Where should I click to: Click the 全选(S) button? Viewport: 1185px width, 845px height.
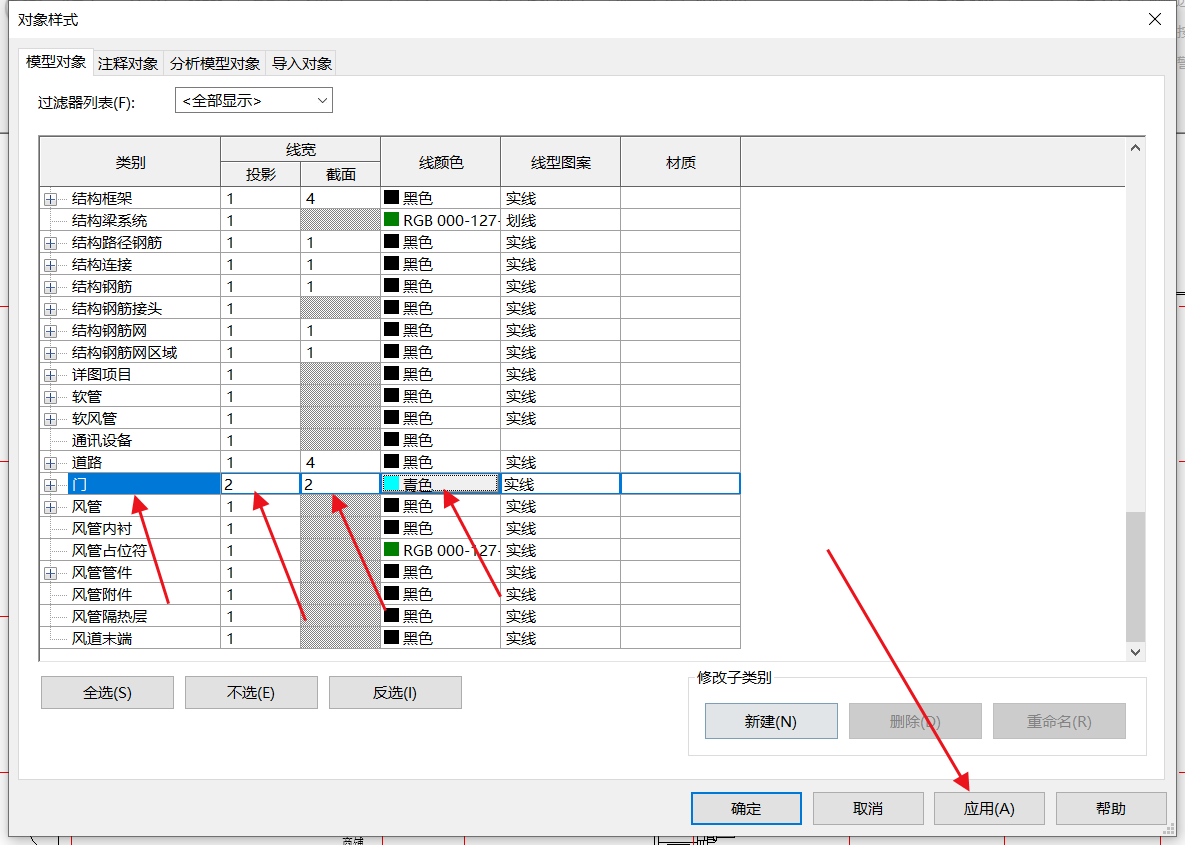[x=107, y=693]
